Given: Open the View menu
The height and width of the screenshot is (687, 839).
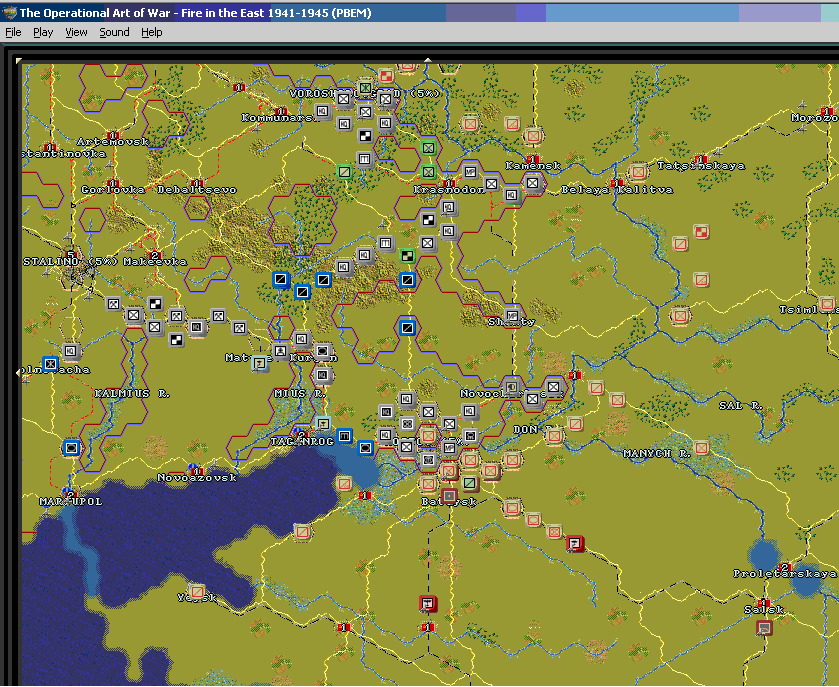Looking at the screenshot, I should [x=76, y=32].
